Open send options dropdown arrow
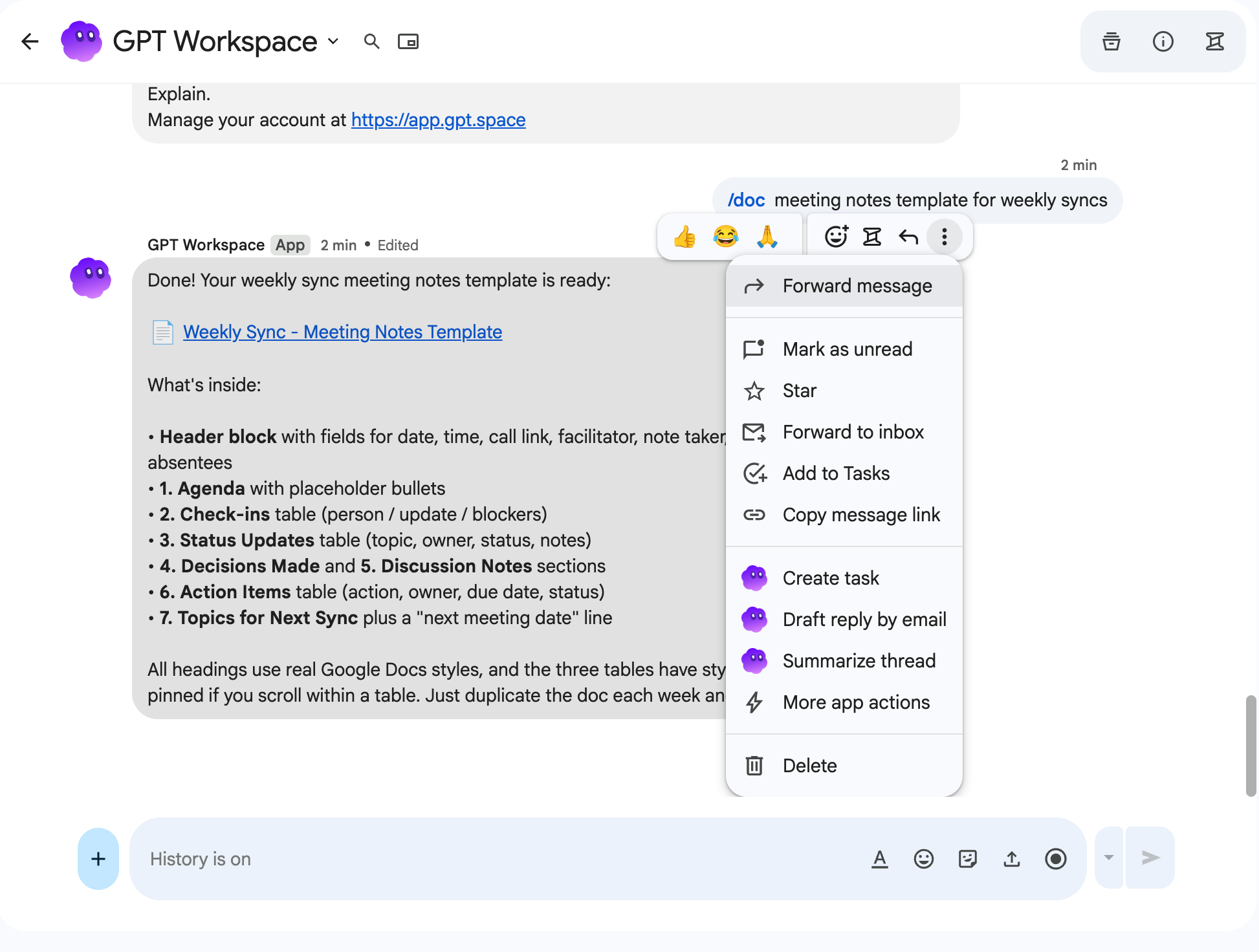Viewport: 1259px width, 952px height. point(1109,858)
